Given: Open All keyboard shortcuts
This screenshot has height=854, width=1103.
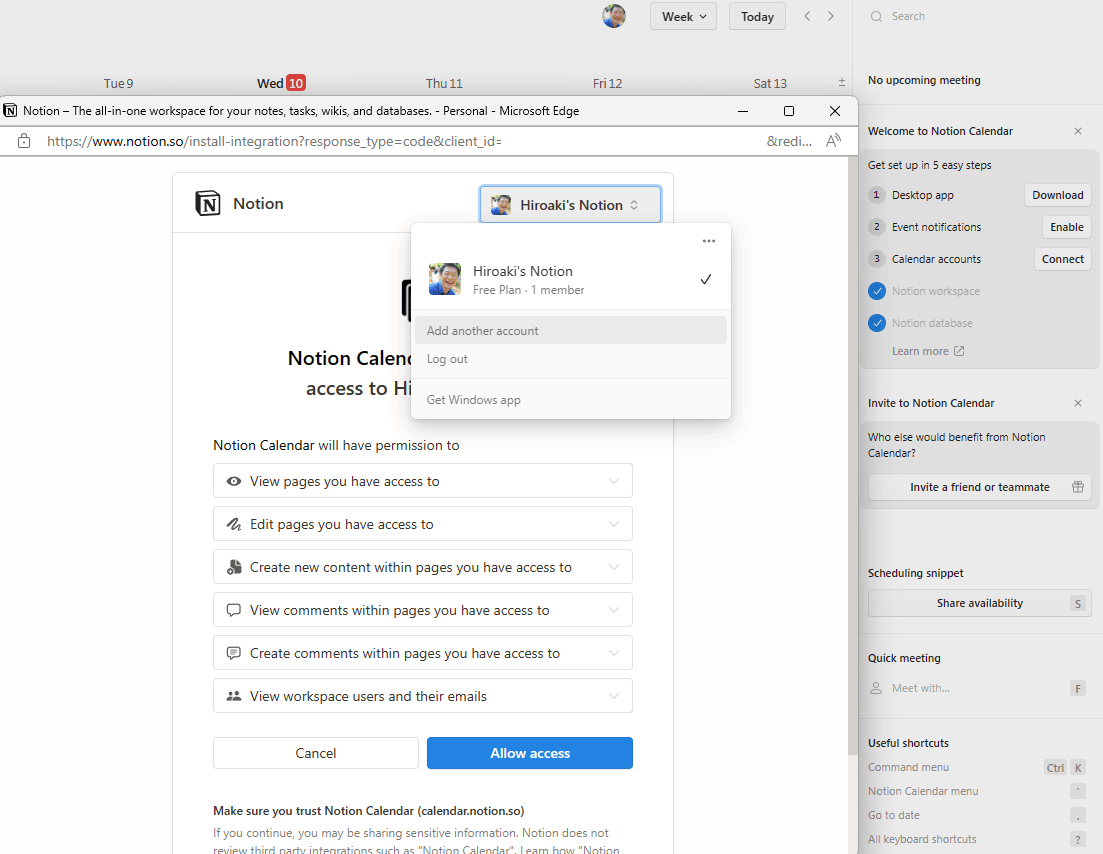Looking at the screenshot, I should point(978,839).
